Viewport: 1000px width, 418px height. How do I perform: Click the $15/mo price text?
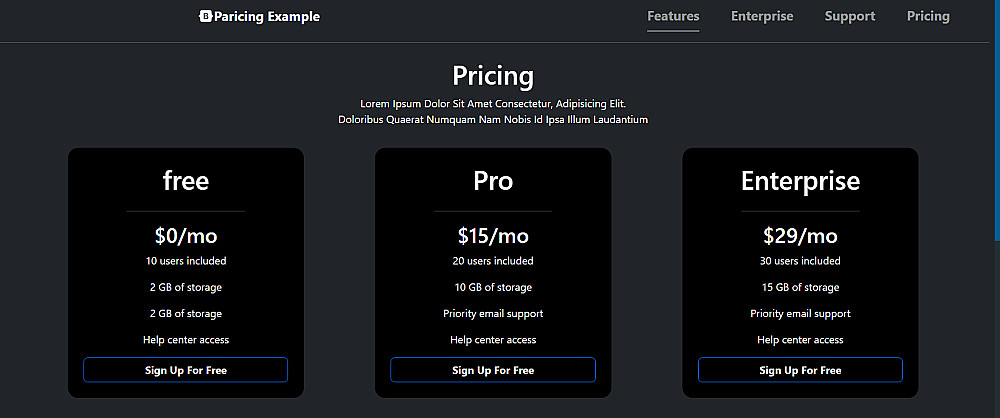[493, 236]
